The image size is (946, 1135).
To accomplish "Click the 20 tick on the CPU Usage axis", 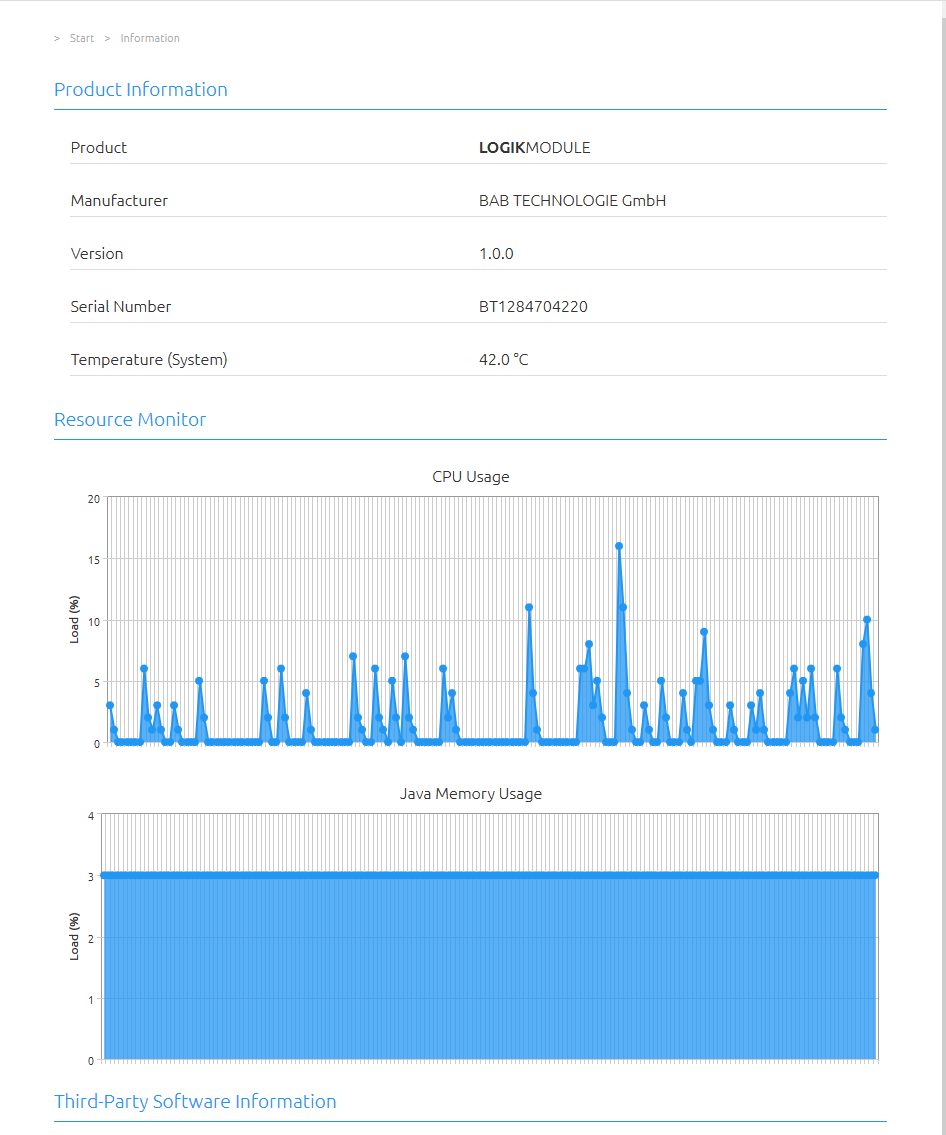I will pyautogui.click(x=94, y=499).
